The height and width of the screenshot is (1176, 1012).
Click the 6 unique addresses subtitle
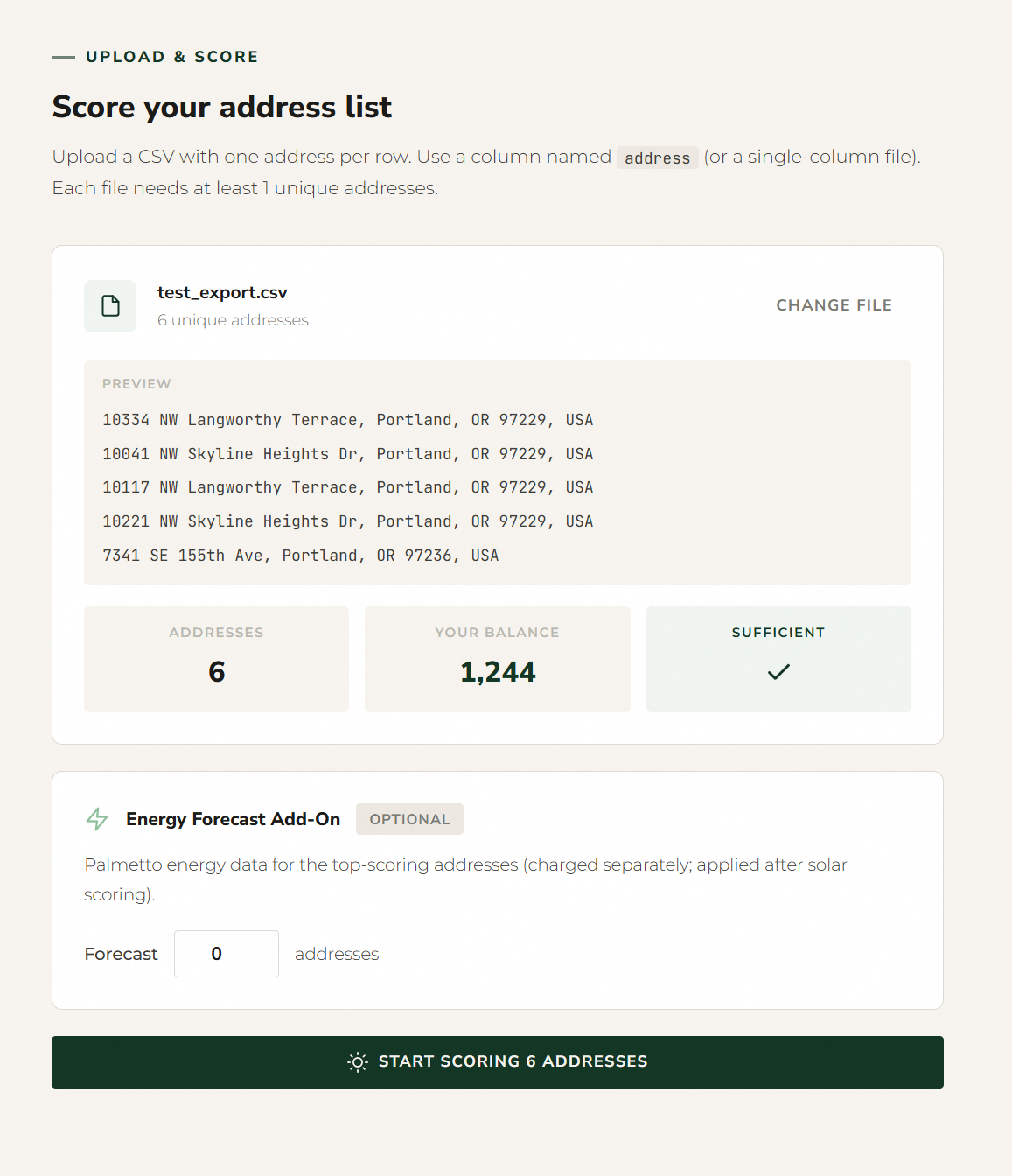pos(233,320)
